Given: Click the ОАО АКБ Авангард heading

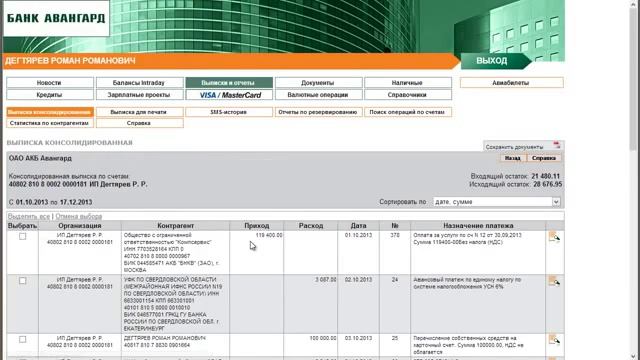Looking at the screenshot, I should pyautogui.click(x=40, y=158).
